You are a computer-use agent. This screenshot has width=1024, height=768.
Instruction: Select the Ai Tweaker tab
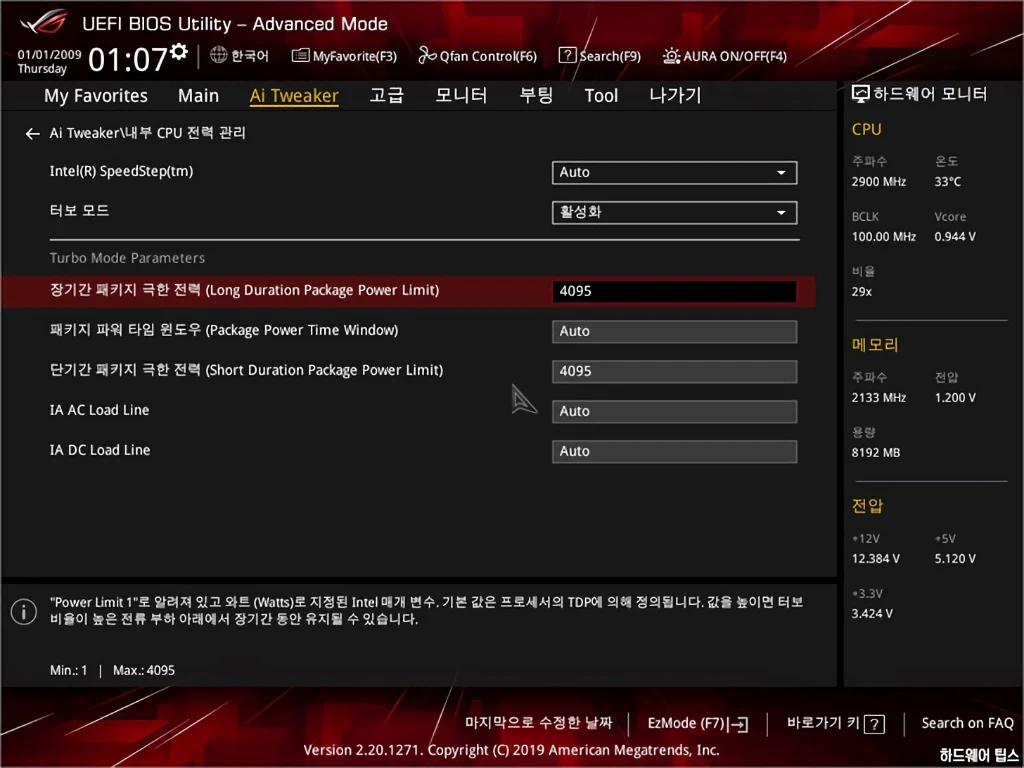tap(294, 95)
